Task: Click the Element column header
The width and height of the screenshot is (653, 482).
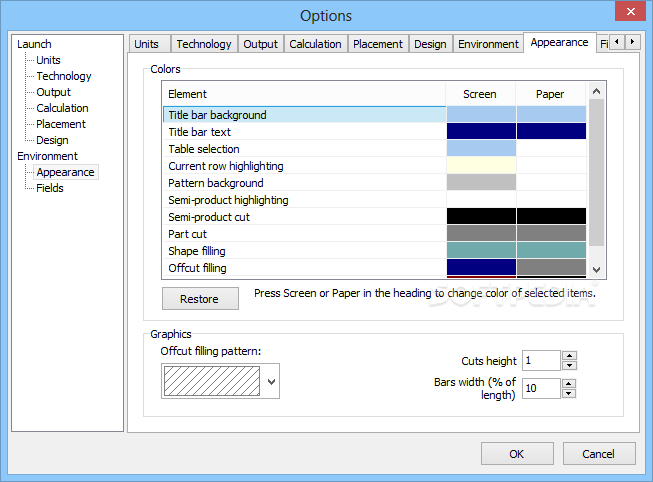Action: tap(304, 94)
